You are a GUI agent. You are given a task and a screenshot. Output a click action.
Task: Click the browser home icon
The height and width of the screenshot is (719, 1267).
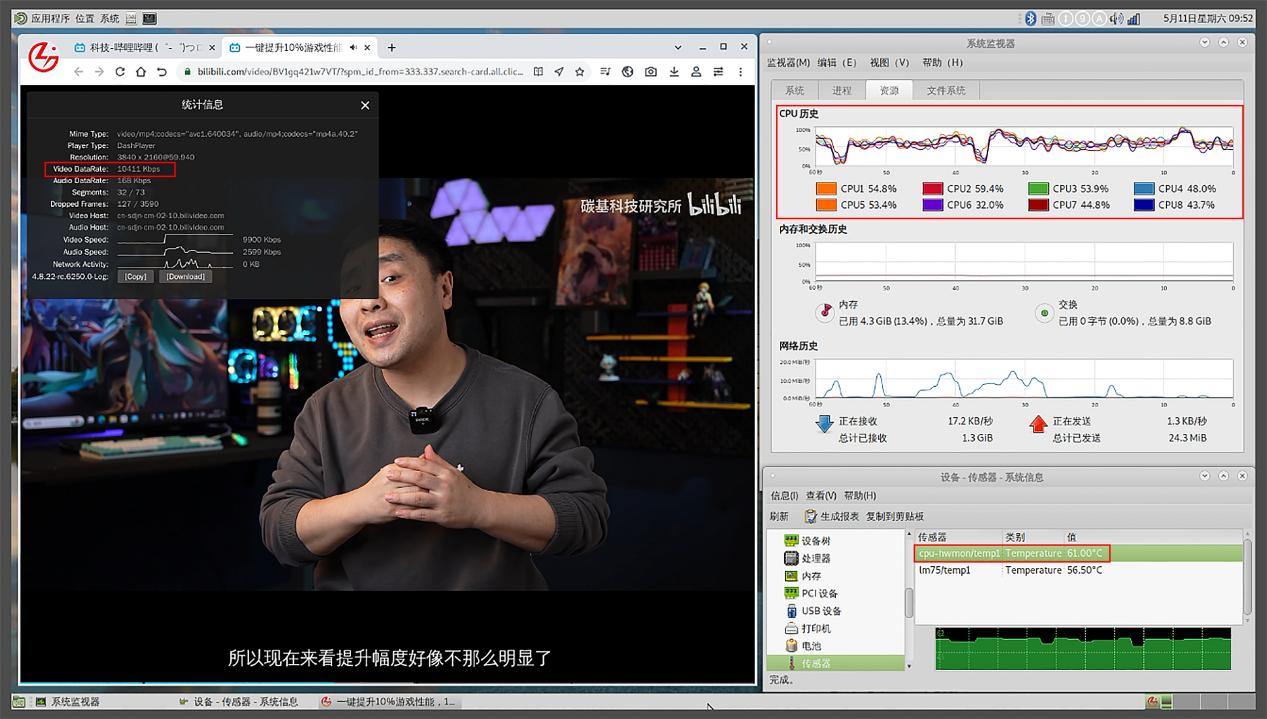141,72
